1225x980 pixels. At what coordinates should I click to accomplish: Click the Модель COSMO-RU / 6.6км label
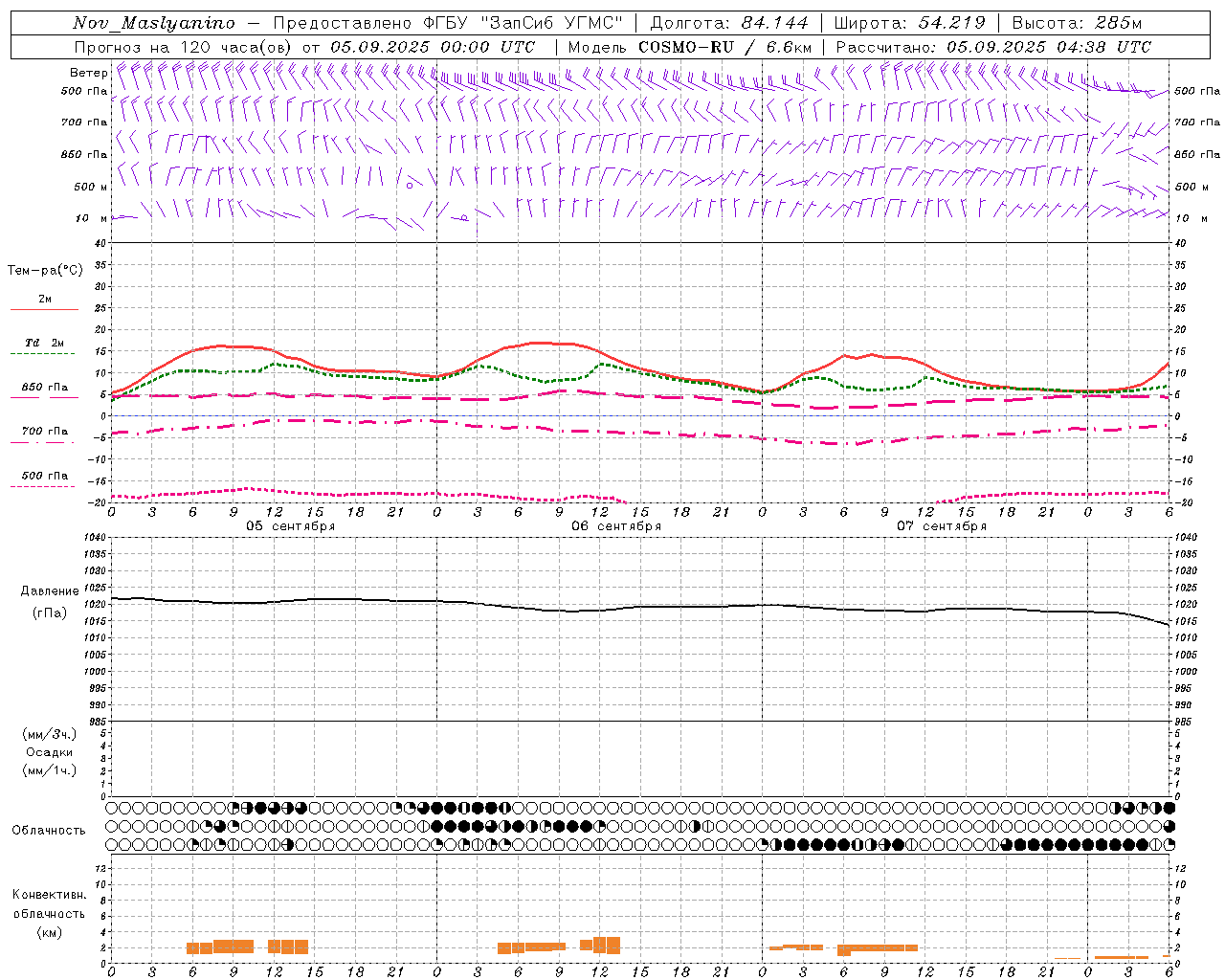[x=690, y=47]
